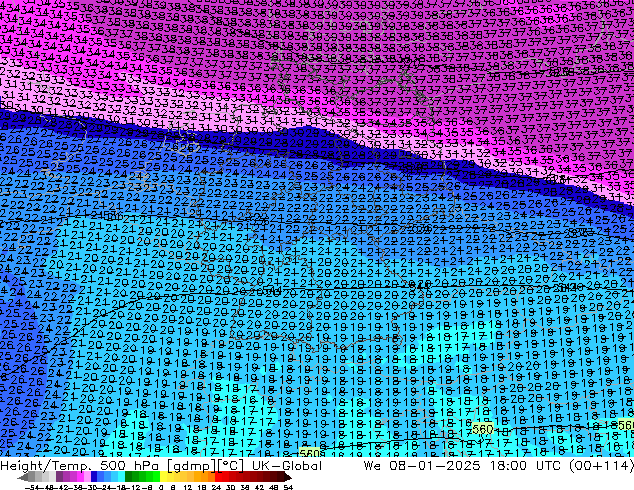Click the bright yellow swatch at legend zero
634x490 pixels.
pyautogui.click(x=163, y=477)
